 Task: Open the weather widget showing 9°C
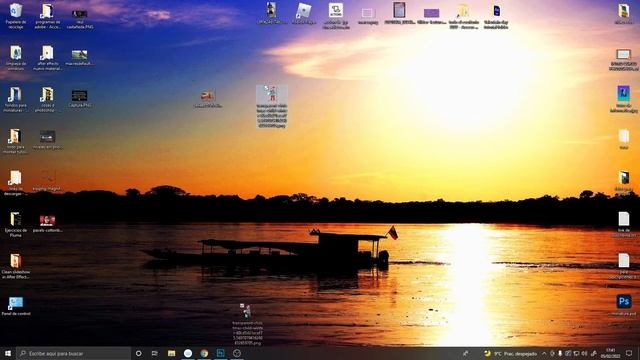(511, 353)
